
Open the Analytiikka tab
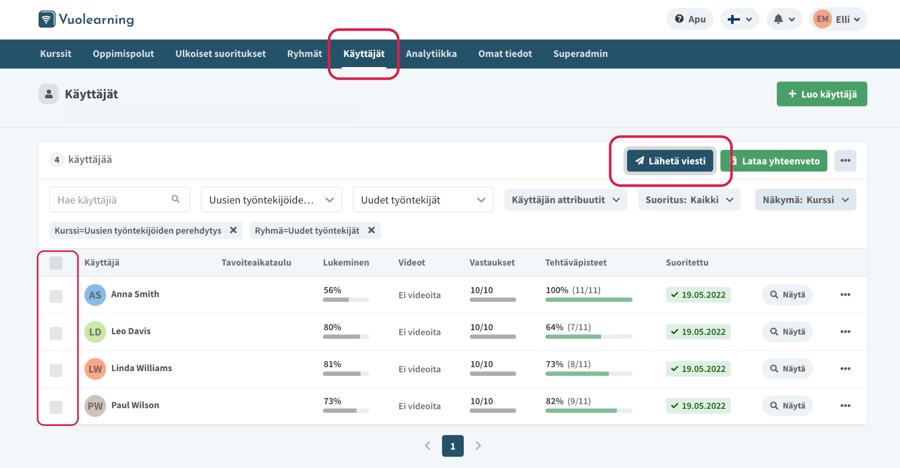click(x=431, y=54)
